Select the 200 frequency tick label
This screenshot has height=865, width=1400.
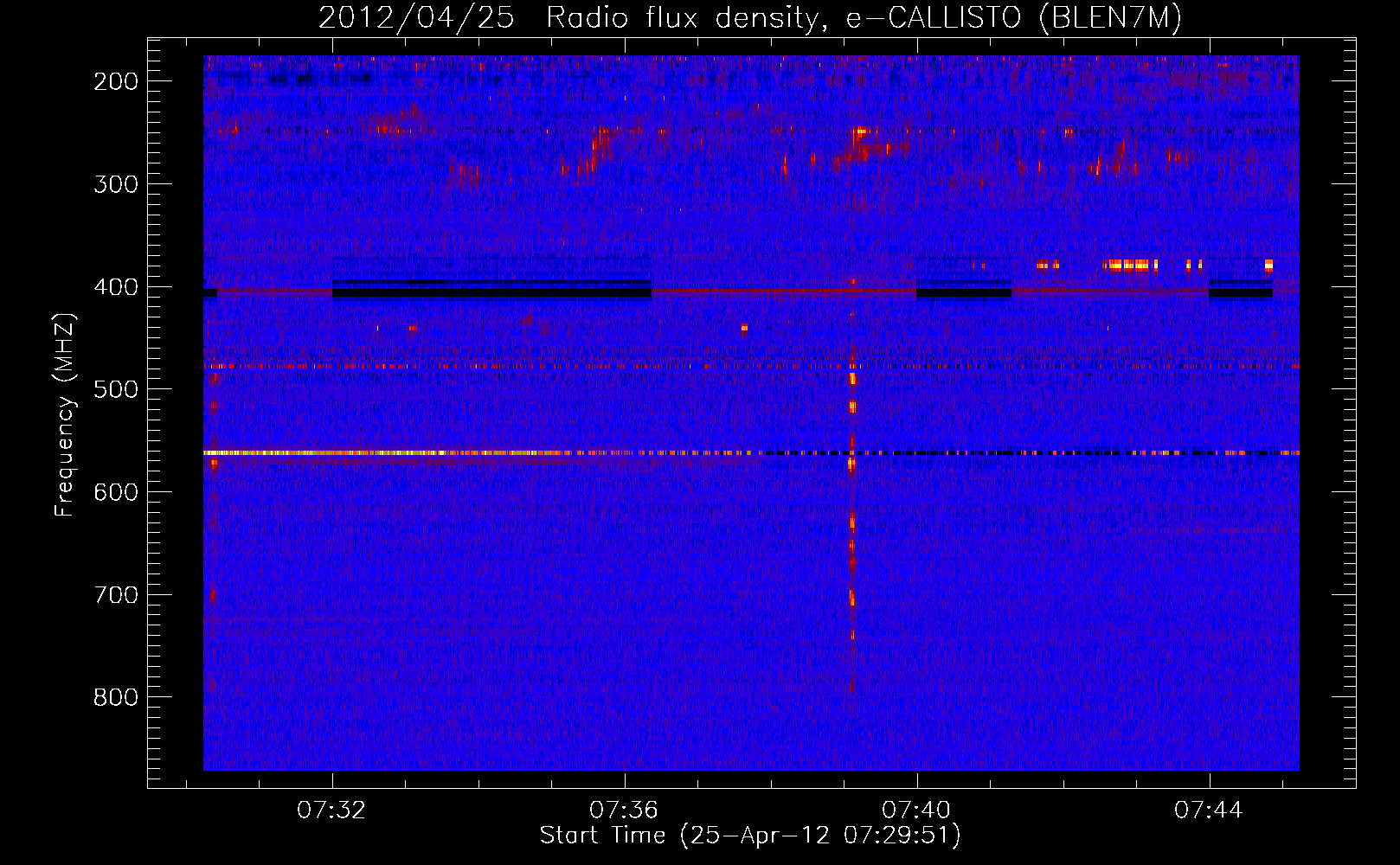tap(116, 81)
